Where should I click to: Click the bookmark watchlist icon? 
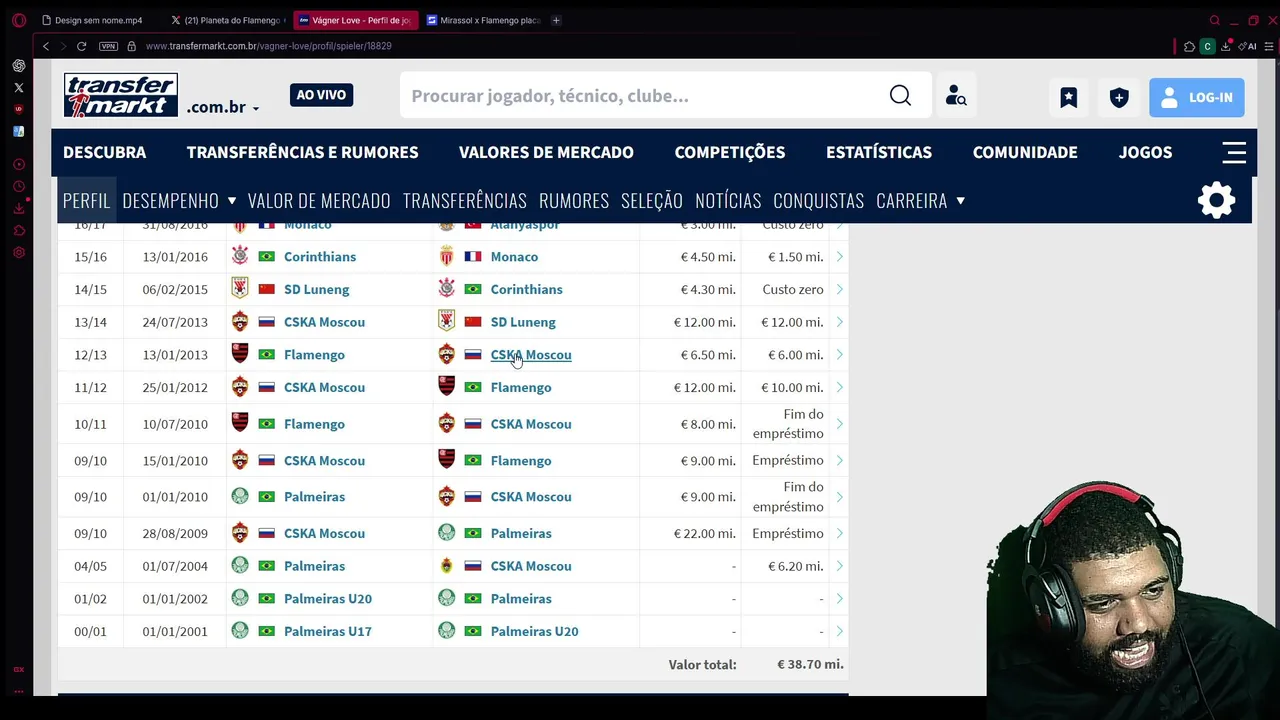point(1068,97)
